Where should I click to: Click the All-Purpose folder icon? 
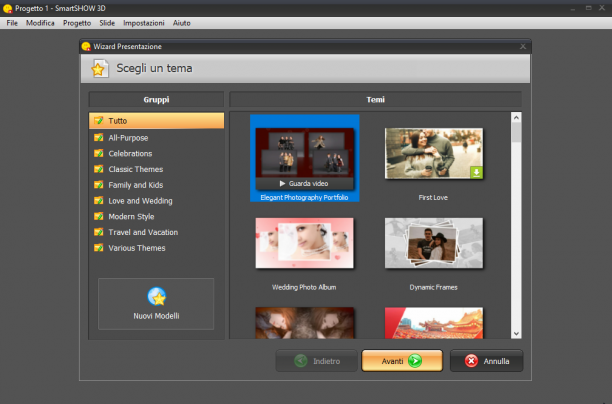click(99, 137)
